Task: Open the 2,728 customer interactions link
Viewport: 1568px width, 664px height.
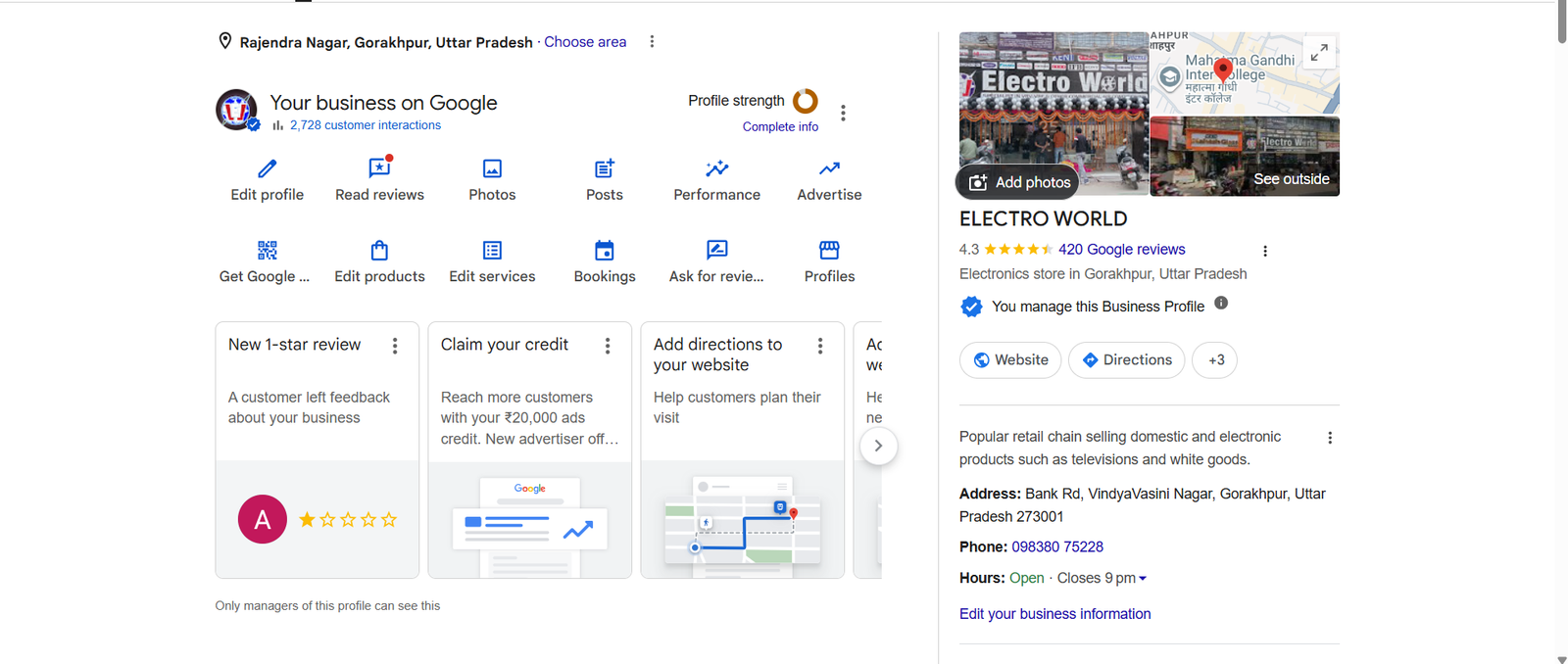Action: click(x=366, y=125)
